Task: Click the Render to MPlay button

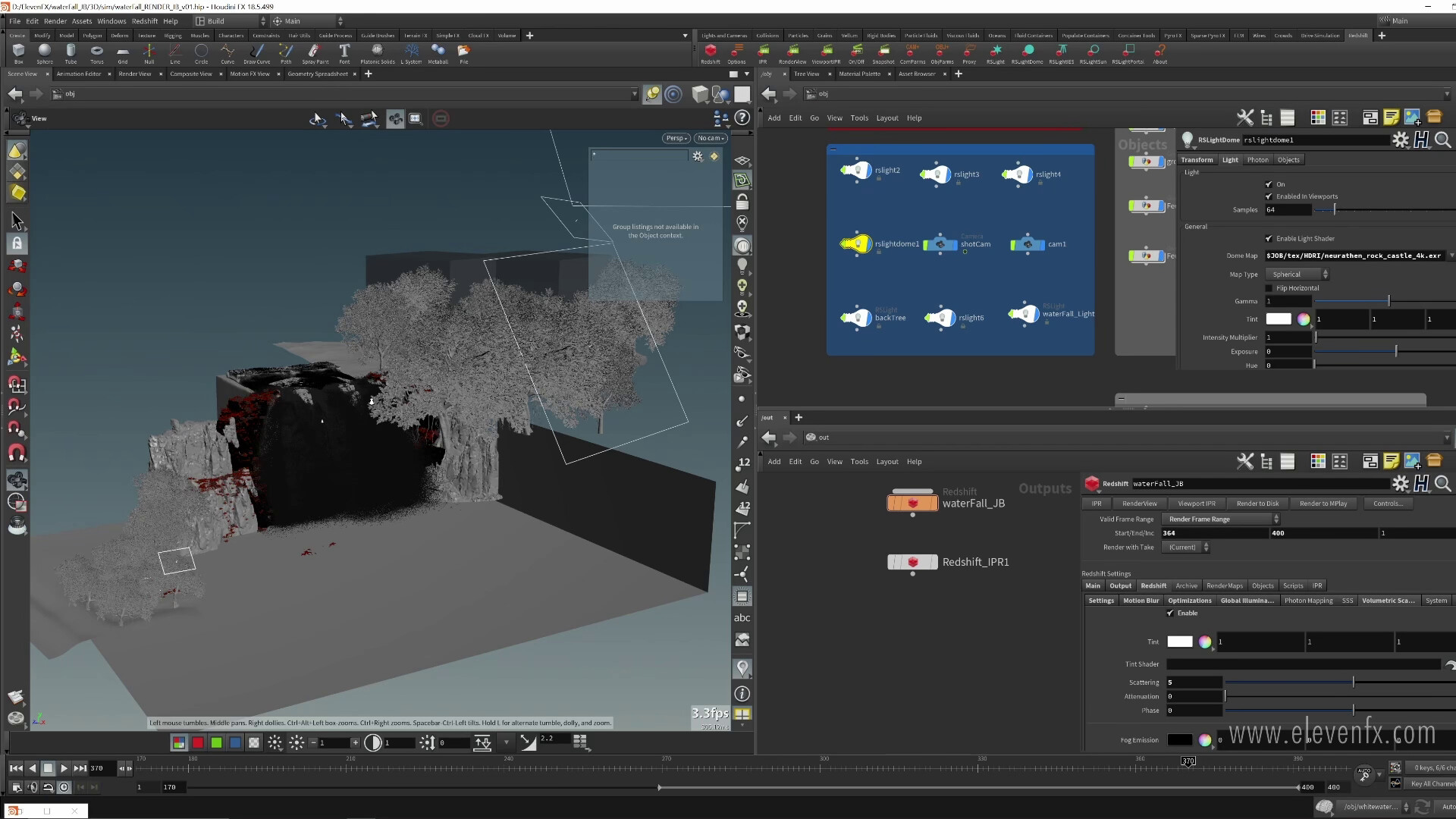Action: (1323, 504)
